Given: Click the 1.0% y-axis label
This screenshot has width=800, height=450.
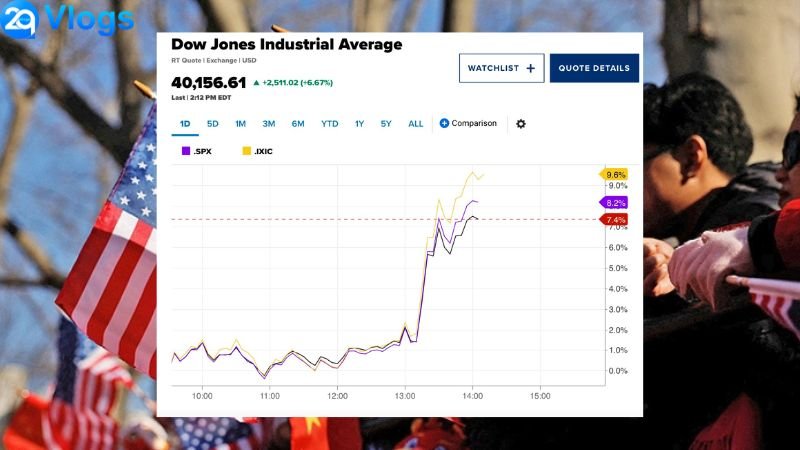Looking at the screenshot, I should 617,350.
